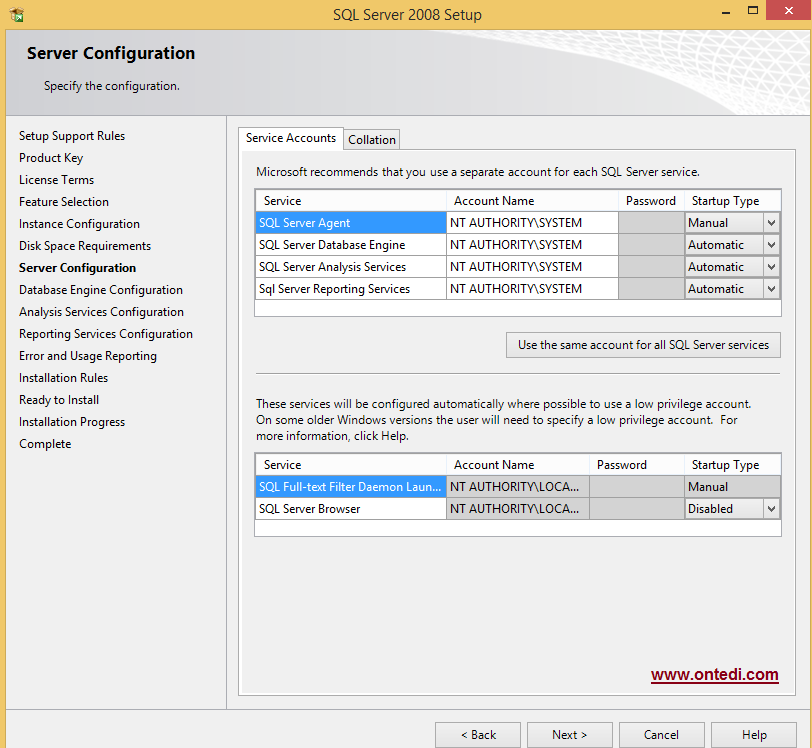Click Password field for SQL Server Database Engine

tap(651, 244)
